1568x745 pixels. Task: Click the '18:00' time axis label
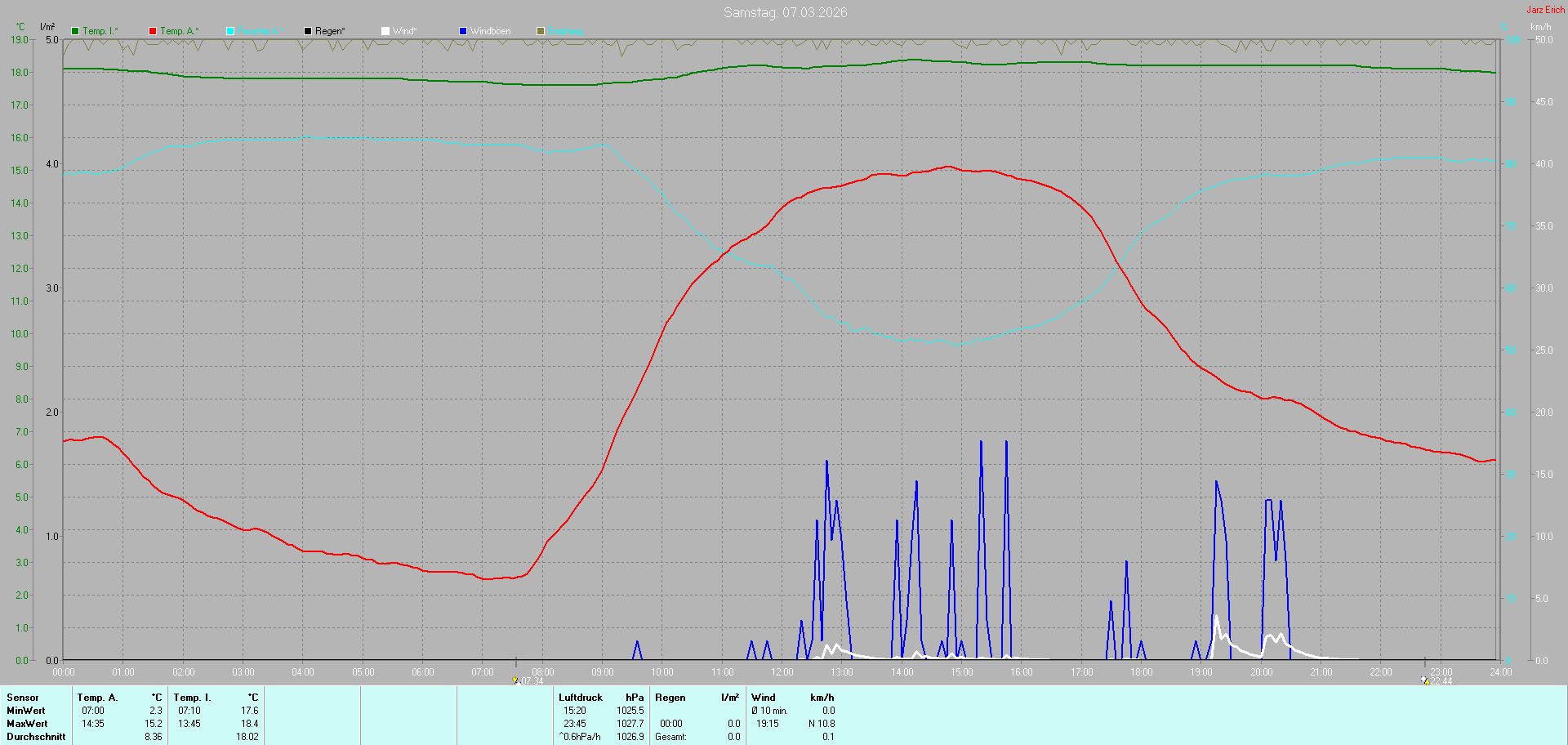(1142, 672)
